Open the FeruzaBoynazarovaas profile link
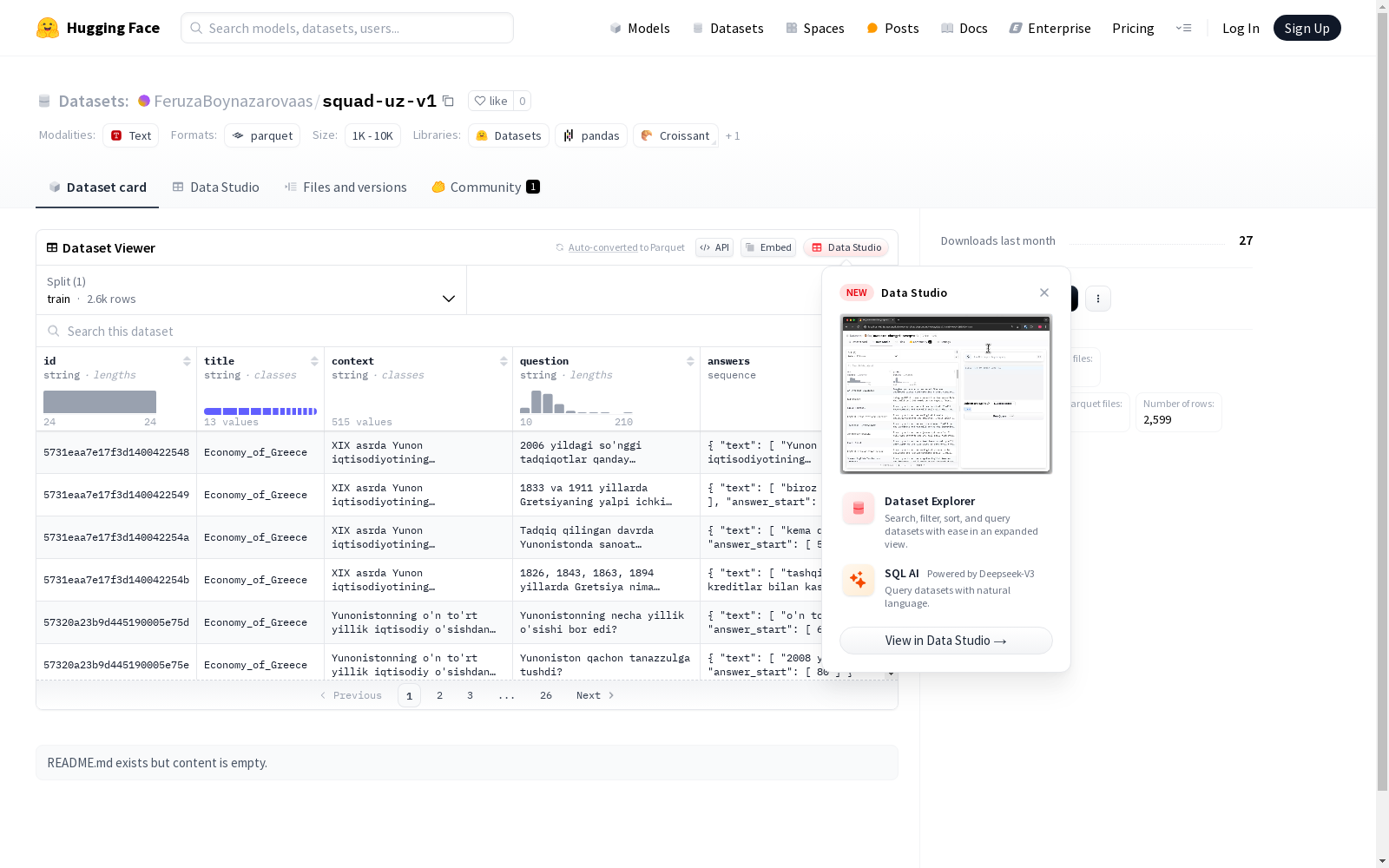Image resolution: width=1389 pixels, height=868 pixels. click(233, 101)
